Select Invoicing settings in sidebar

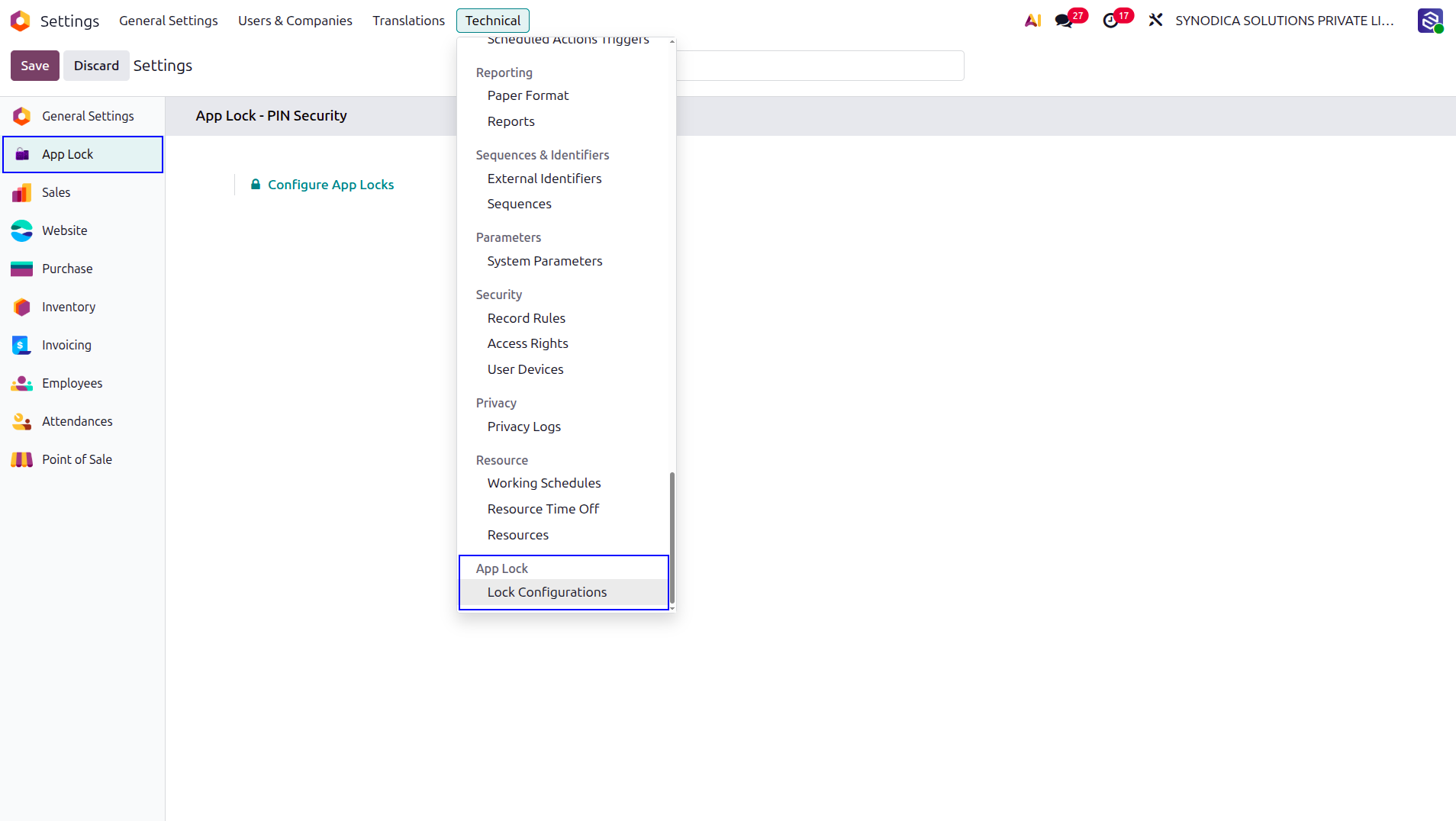(x=82, y=345)
